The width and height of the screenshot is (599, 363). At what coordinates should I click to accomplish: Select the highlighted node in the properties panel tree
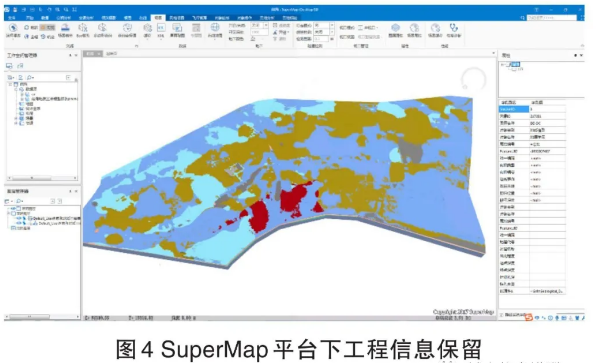[515, 64]
